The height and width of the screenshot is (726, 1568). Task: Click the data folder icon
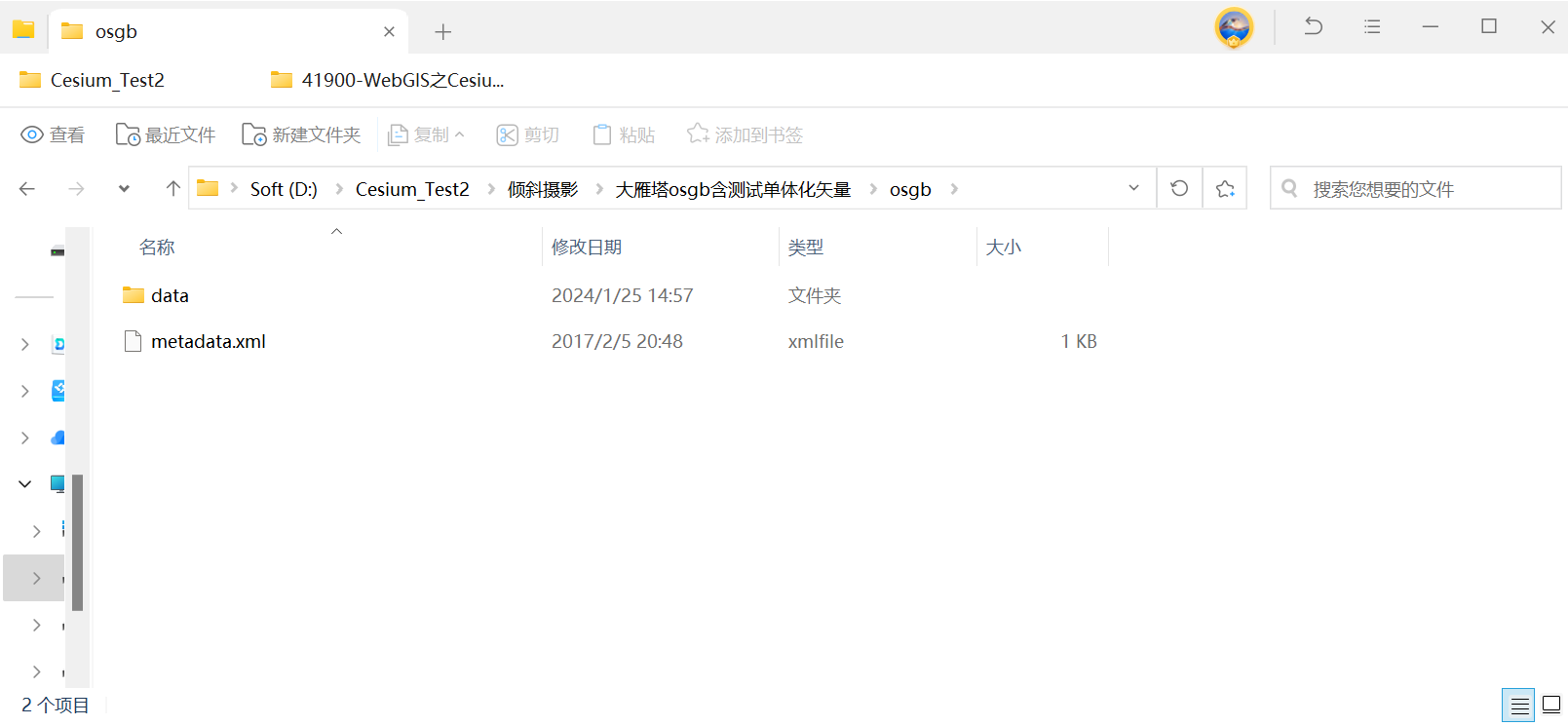[x=134, y=295]
